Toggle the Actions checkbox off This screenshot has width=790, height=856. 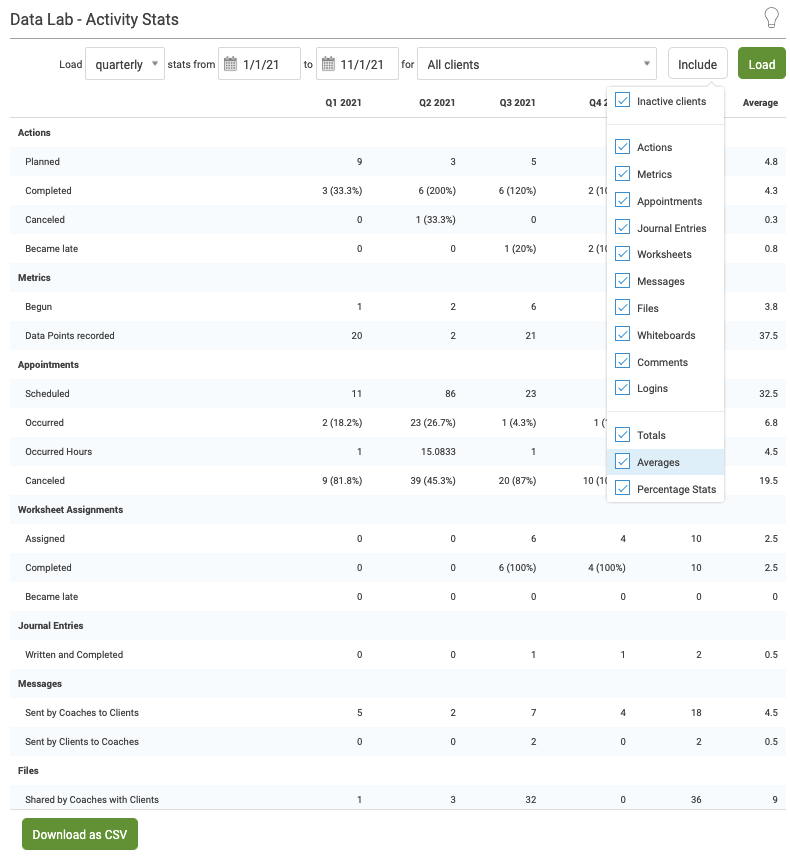pyautogui.click(x=623, y=147)
